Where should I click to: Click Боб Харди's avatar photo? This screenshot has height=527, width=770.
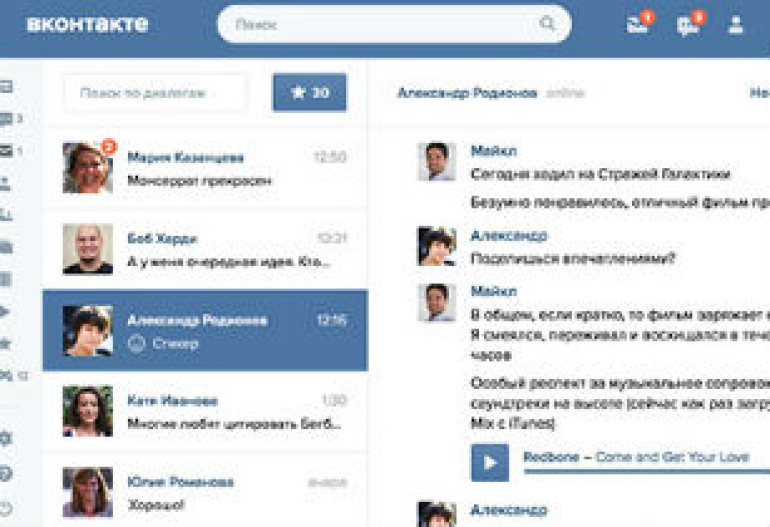tap(88, 249)
